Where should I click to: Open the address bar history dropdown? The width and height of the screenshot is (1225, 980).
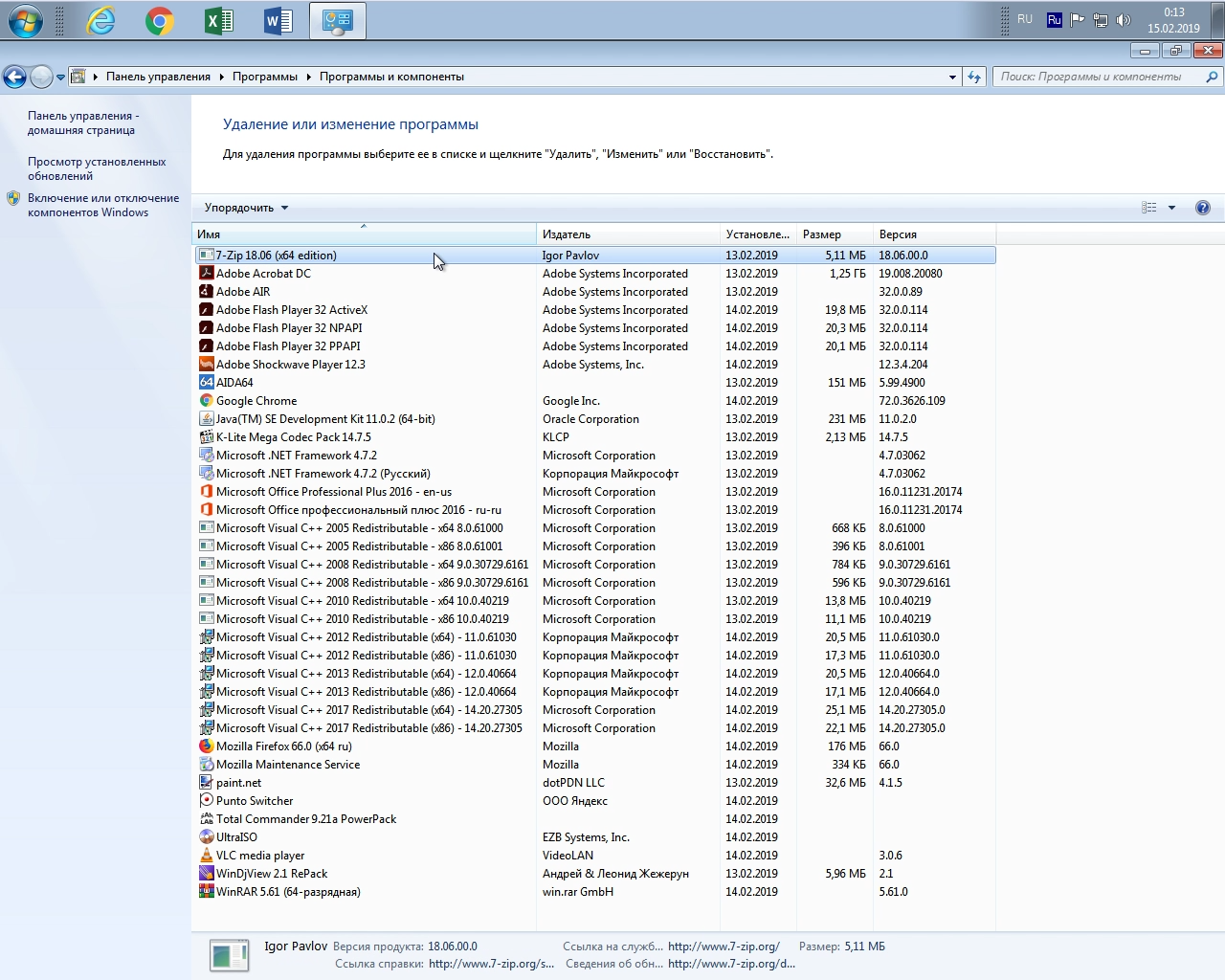952,77
